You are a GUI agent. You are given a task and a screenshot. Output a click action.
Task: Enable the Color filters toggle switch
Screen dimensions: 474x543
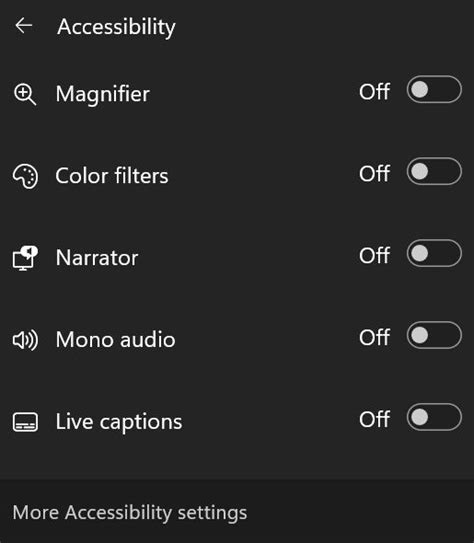coord(434,171)
